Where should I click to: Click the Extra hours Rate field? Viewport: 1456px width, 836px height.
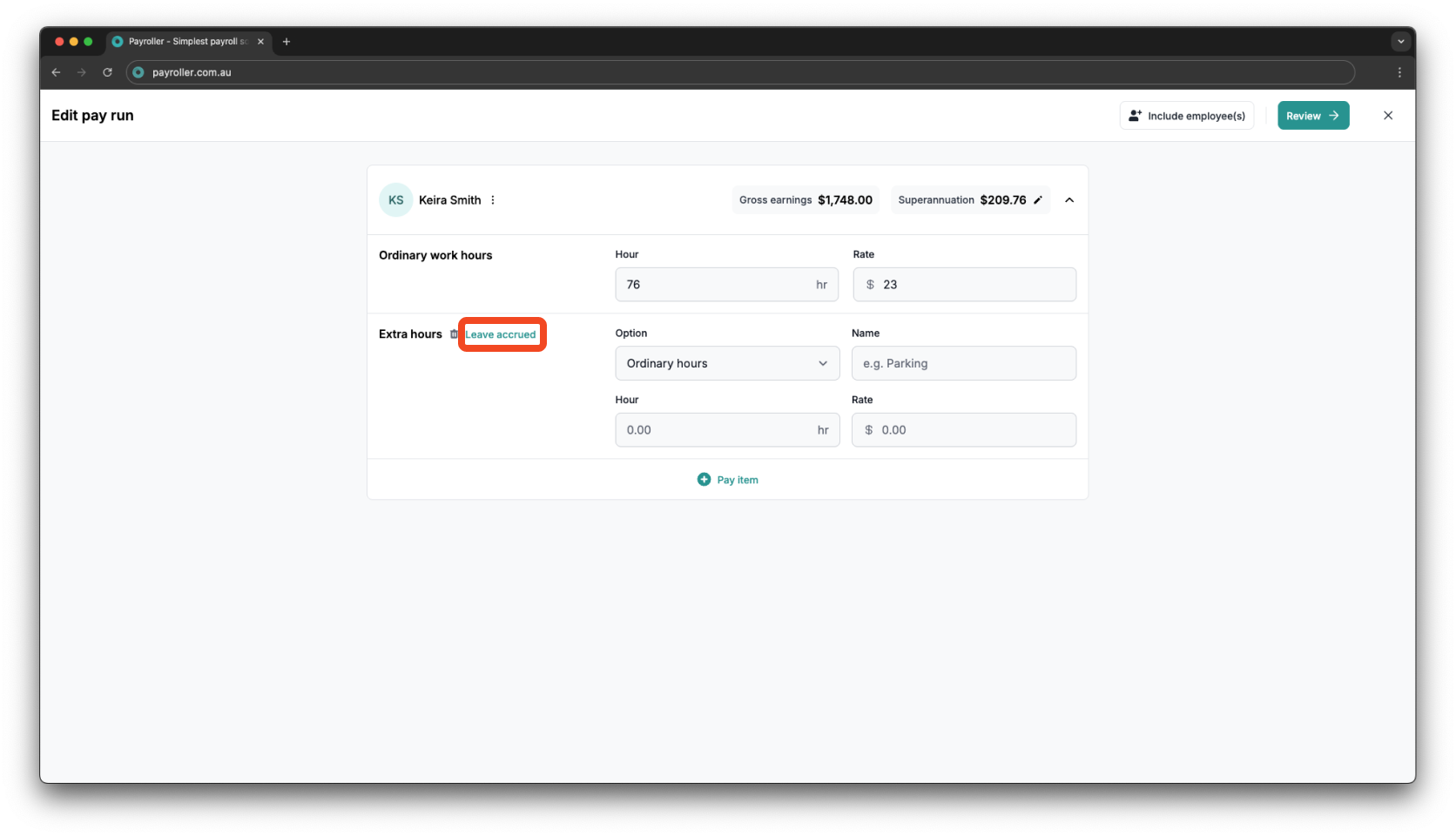click(964, 430)
